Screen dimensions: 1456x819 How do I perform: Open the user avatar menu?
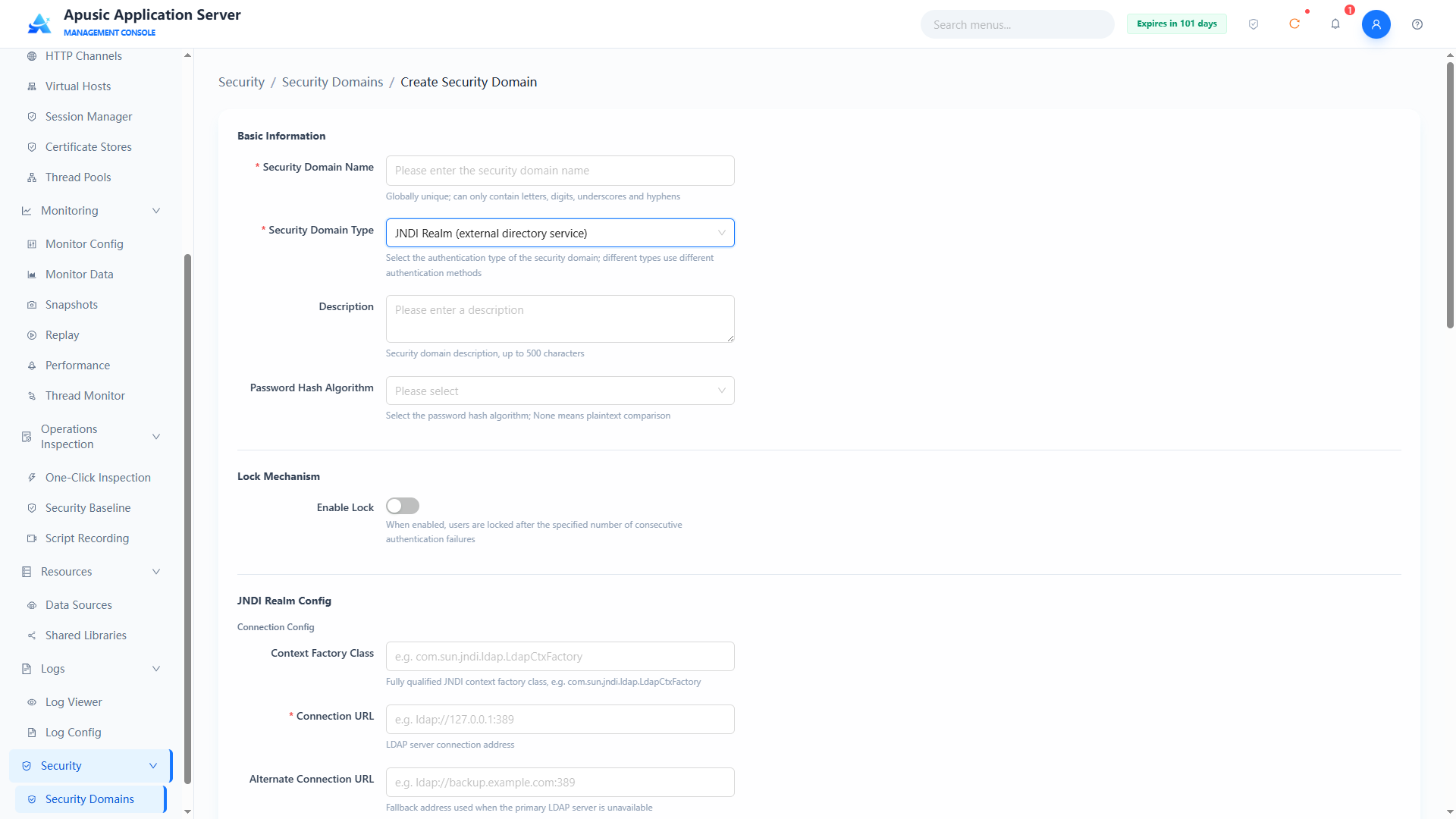tap(1376, 24)
